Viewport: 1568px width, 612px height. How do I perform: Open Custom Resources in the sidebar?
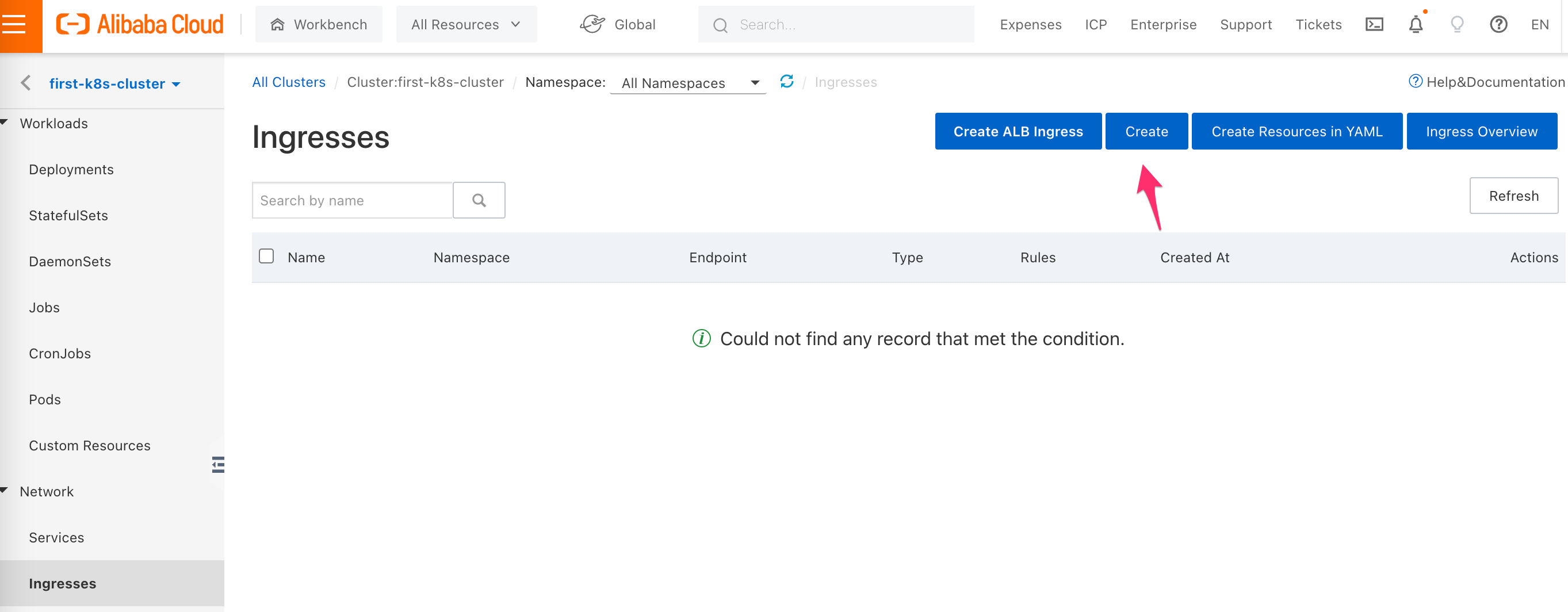tap(90, 445)
